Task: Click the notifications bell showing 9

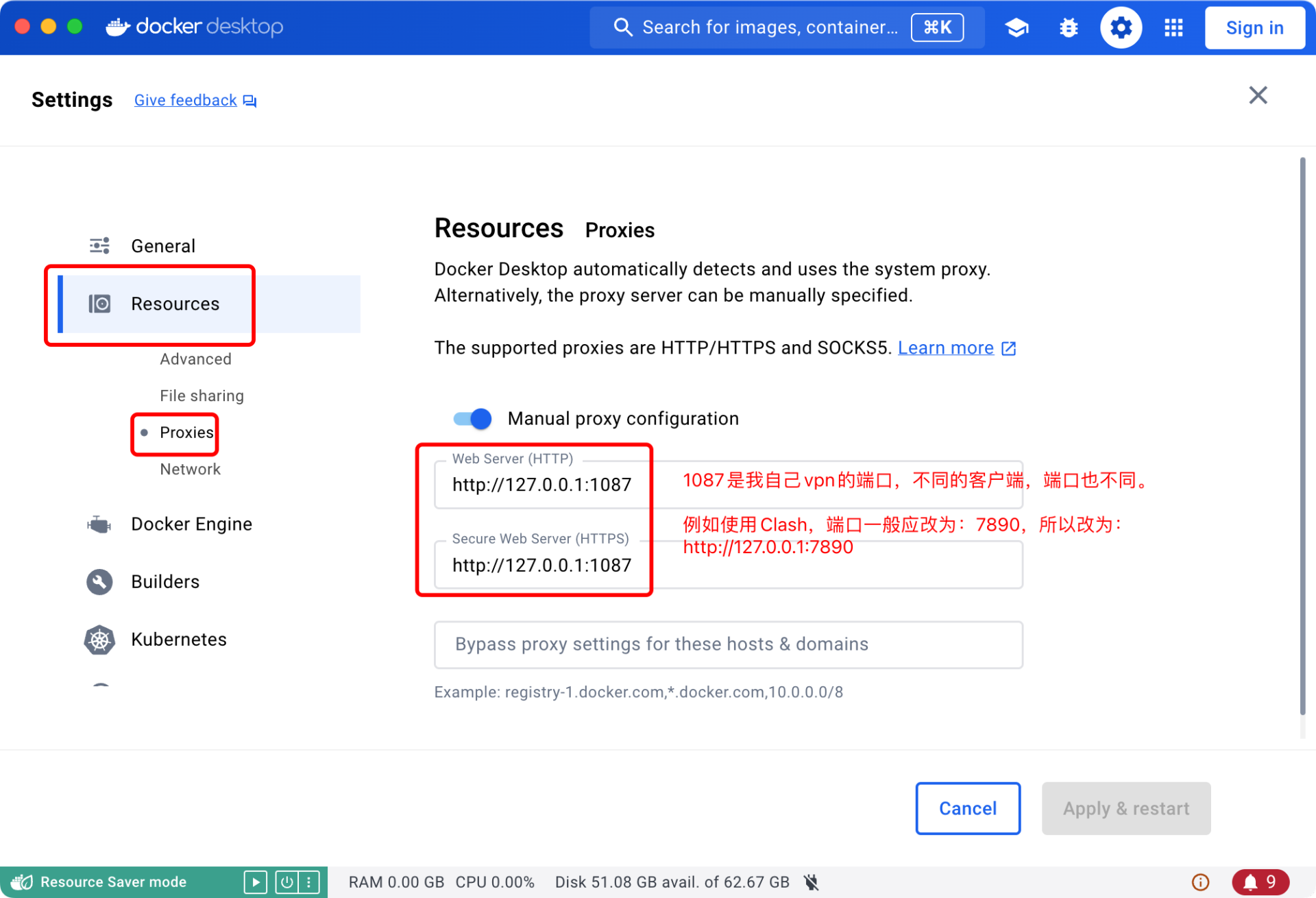Action: tap(1260, 882)
